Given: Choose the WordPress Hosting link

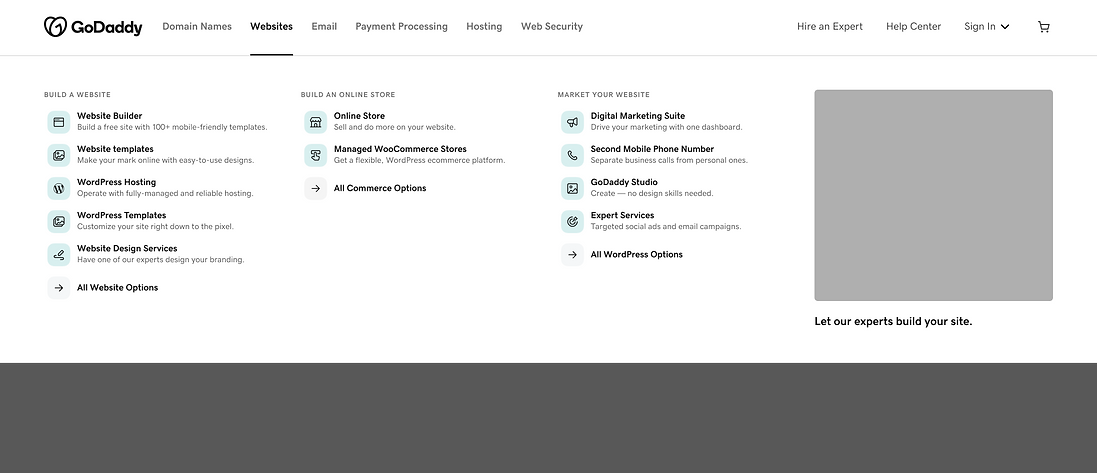Looking at the screenshot, I should [x=116, y=182].
